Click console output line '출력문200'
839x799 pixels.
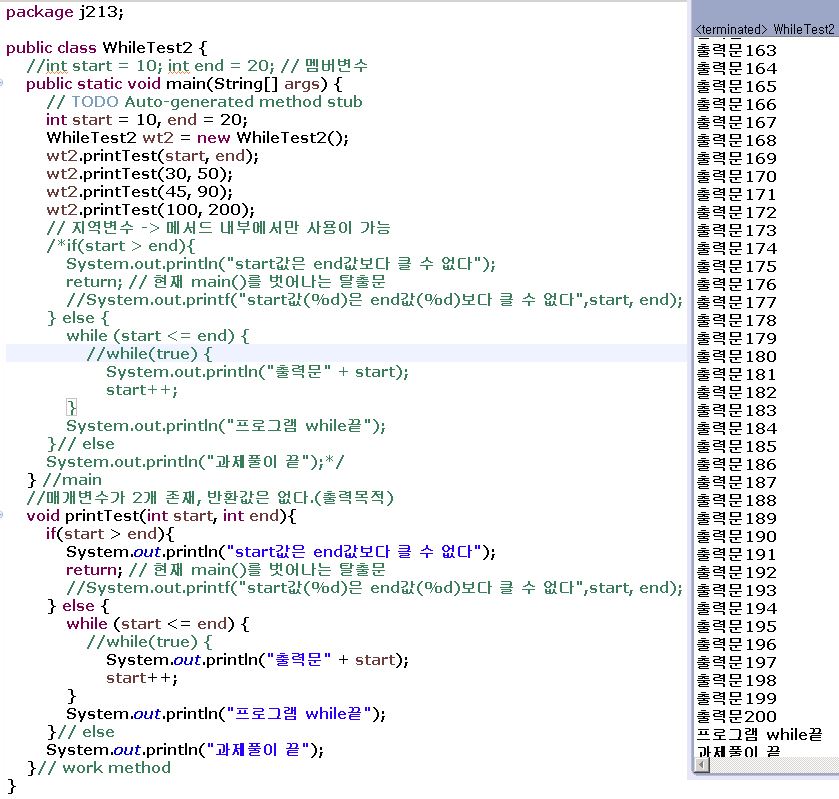(736, 716)
